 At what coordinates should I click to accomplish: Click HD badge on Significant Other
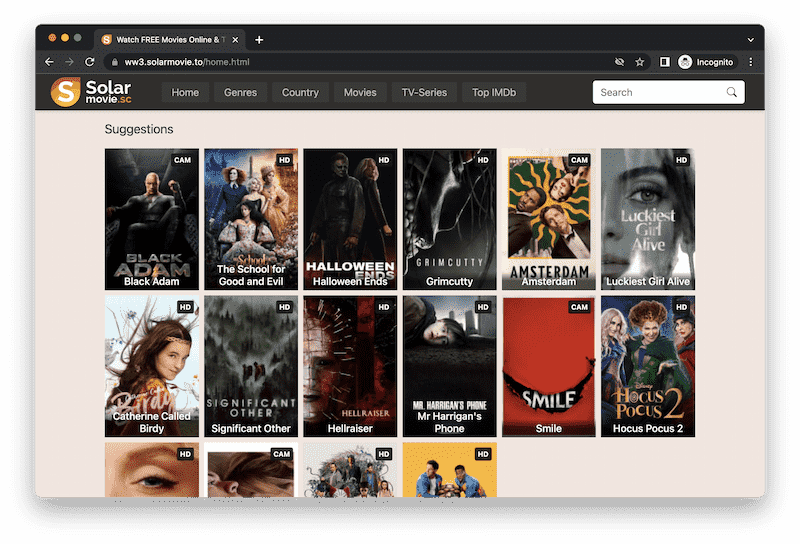(284, 307)
